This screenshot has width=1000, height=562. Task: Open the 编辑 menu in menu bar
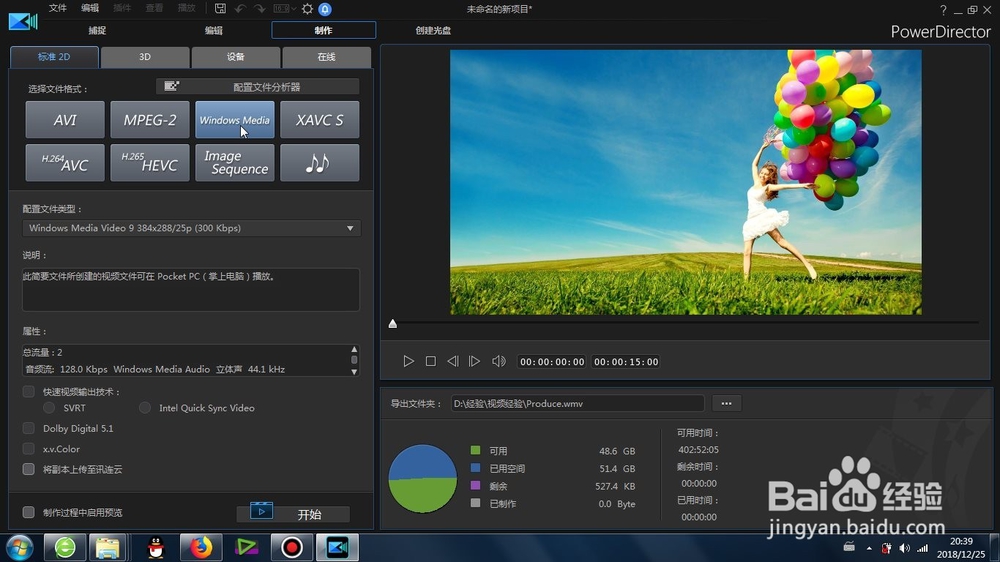click(90, 8)
